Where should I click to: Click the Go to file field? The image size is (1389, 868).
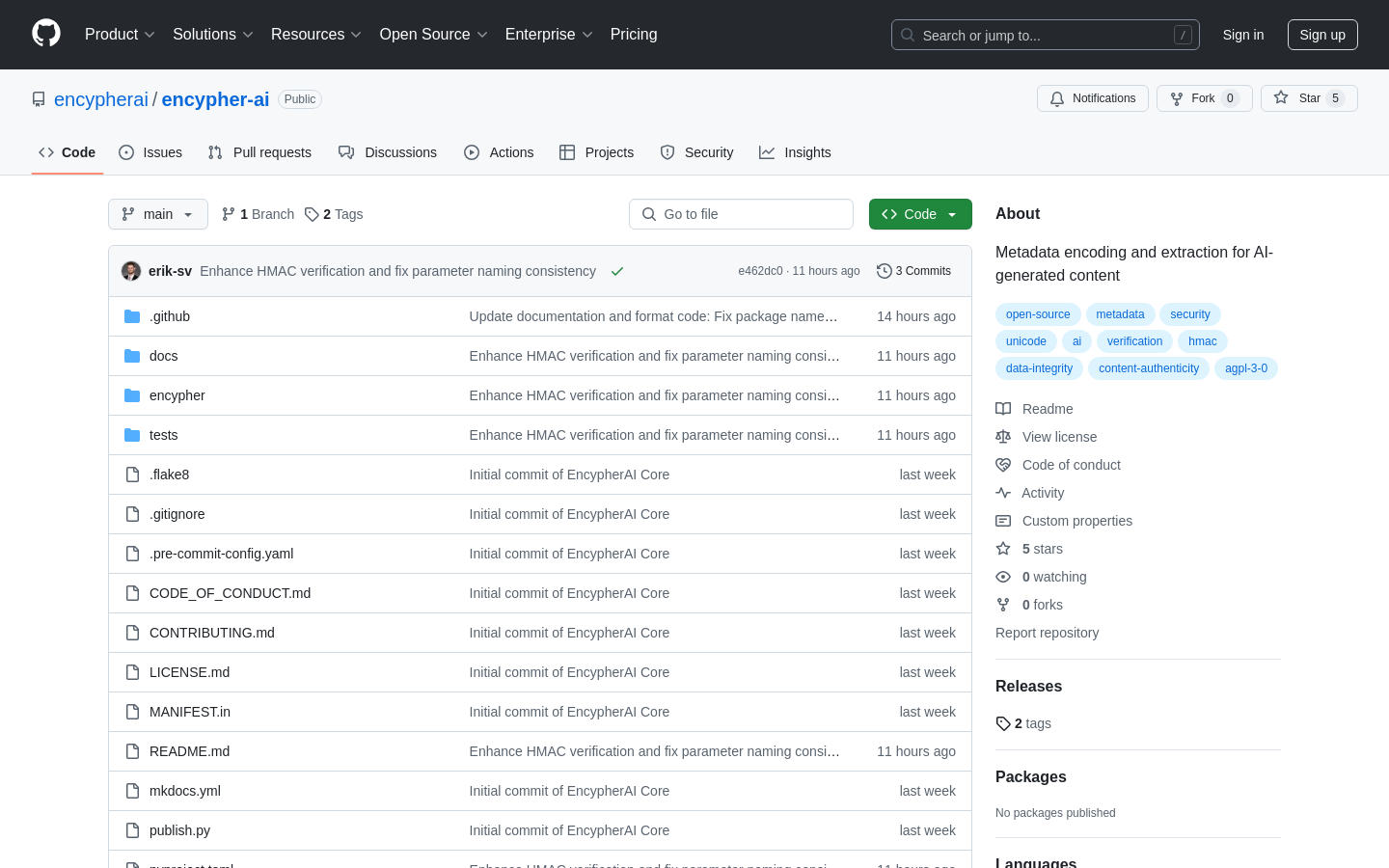coord(741,214)
